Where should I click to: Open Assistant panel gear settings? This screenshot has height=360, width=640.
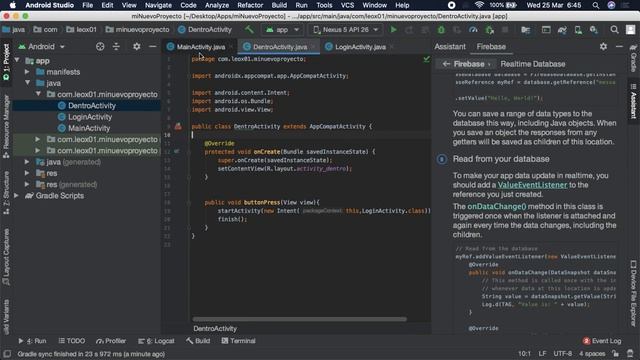pyautogui.click(x=603, y=47)
